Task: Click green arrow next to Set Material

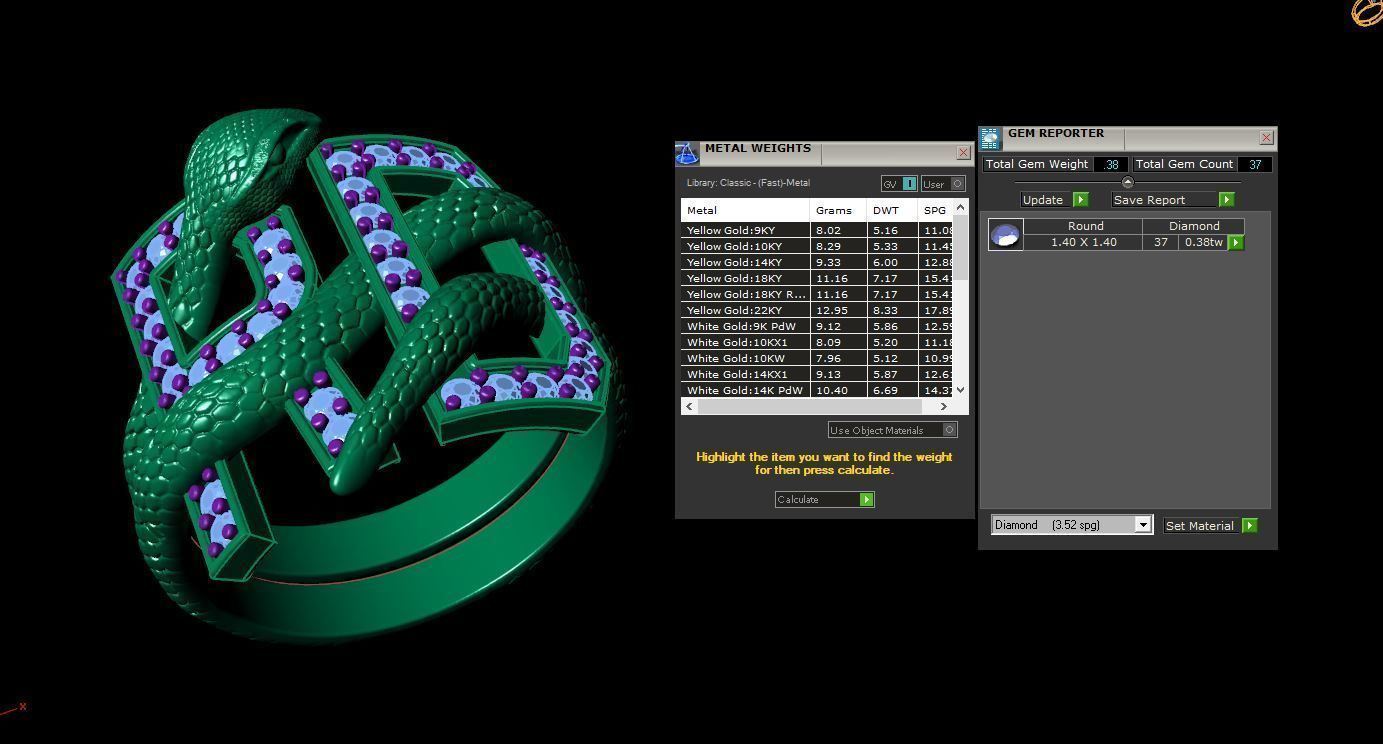Action: coord(1249,525)
